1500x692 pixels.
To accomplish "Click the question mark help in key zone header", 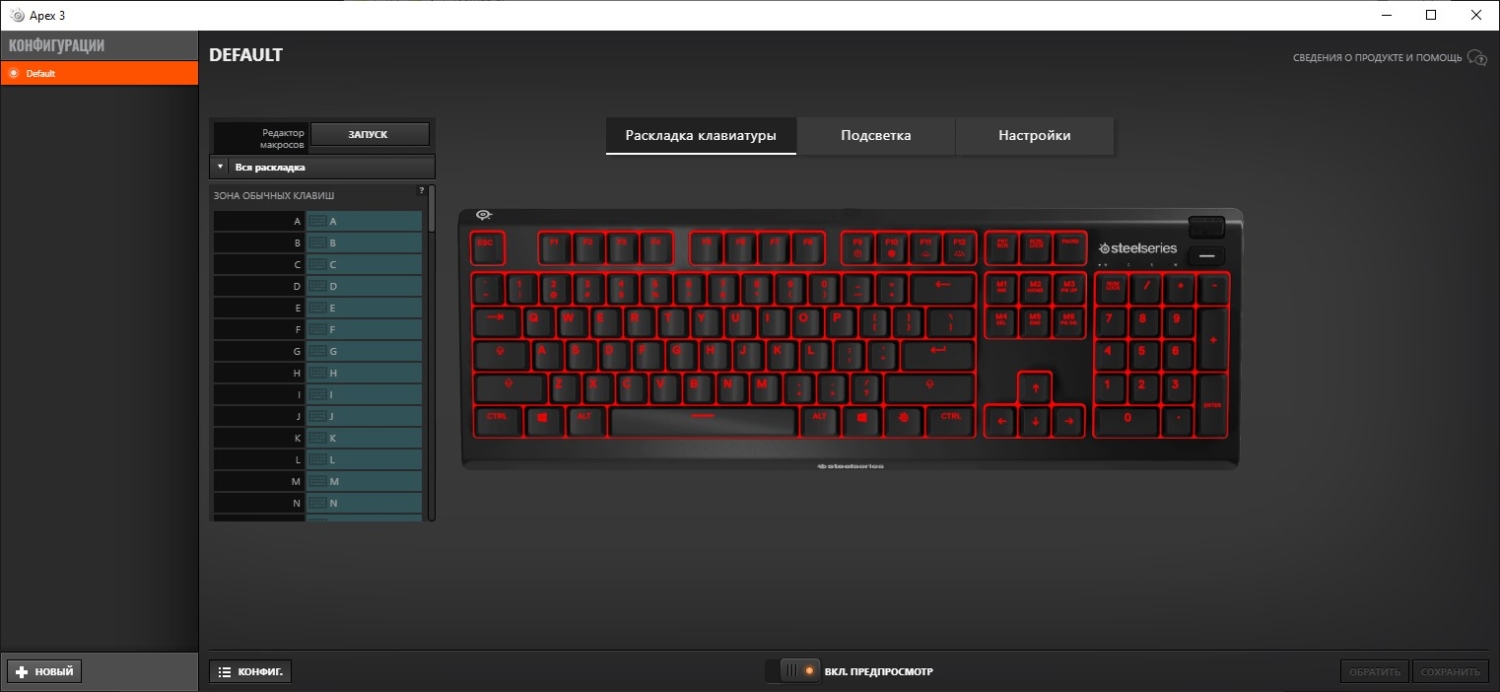I will [421, 190].
